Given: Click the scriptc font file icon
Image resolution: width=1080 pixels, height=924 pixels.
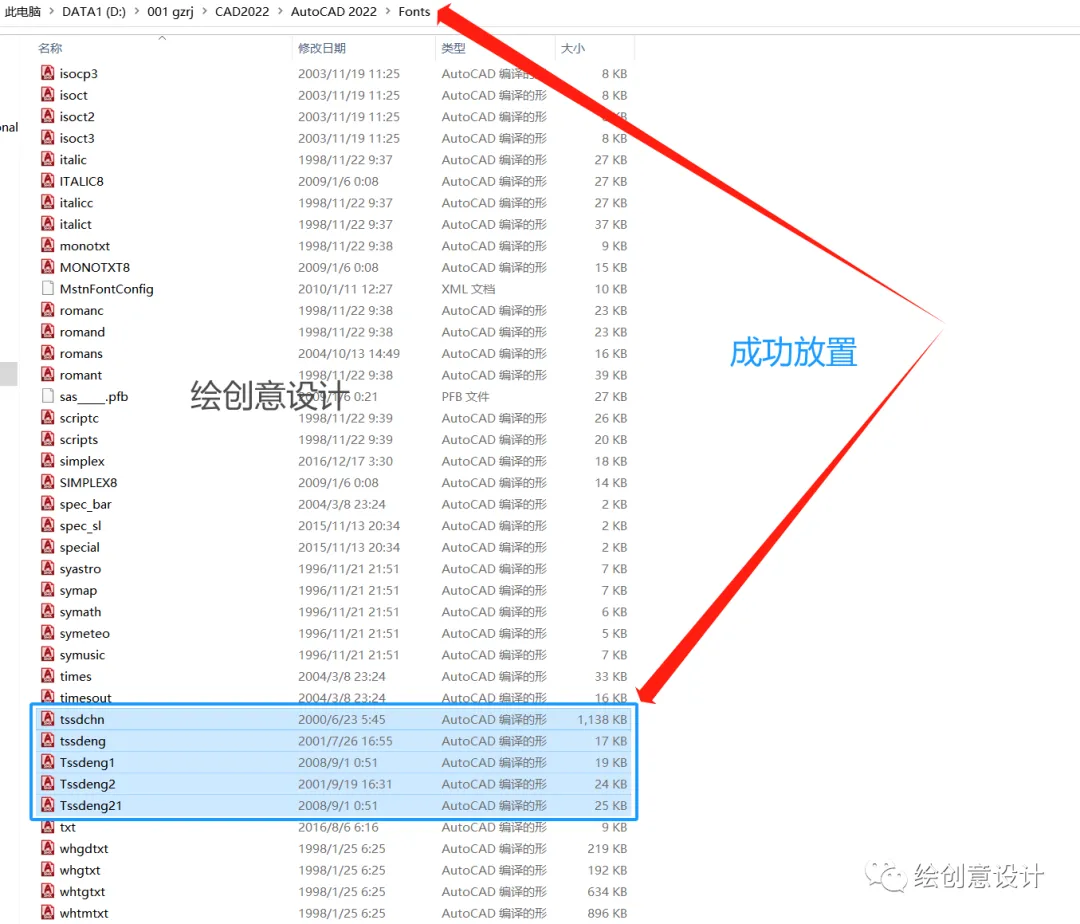Looking at the screenshot, I should coord(48,417).
